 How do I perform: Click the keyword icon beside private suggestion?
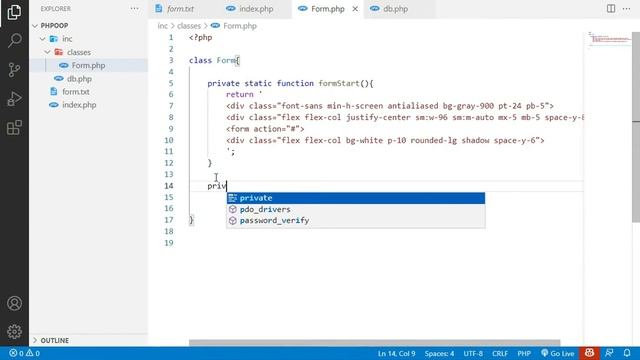click(x=233, y=198)
